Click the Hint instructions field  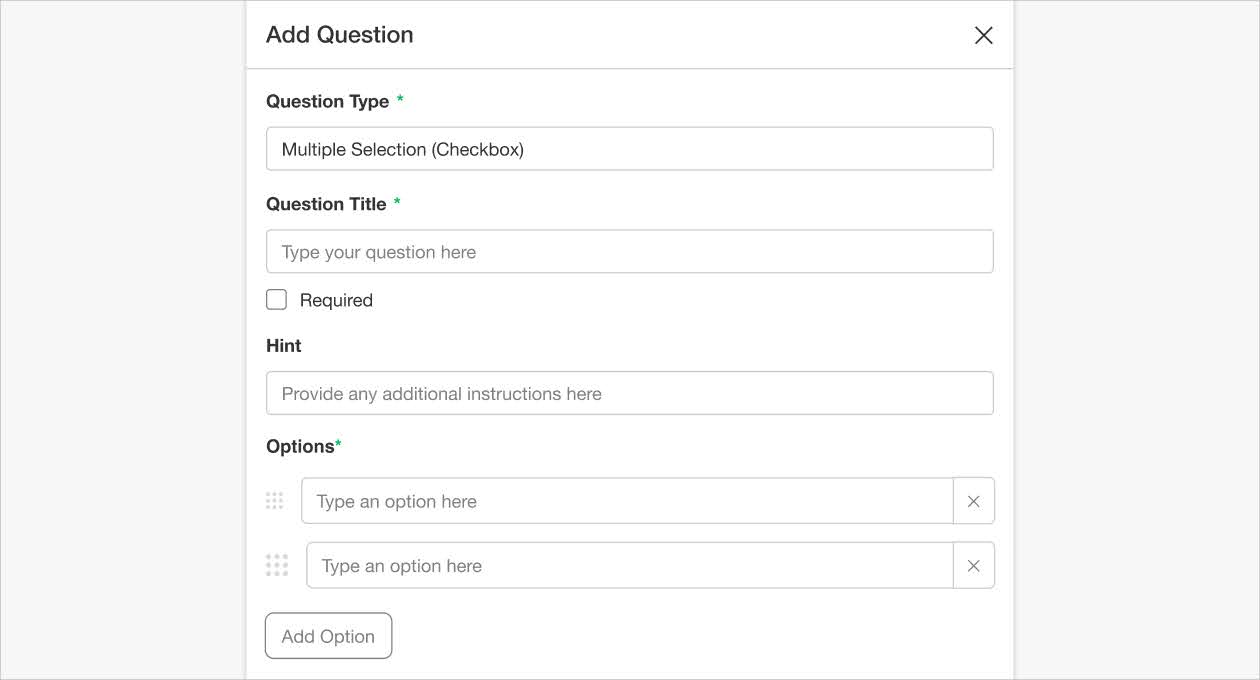pos(629,393)
